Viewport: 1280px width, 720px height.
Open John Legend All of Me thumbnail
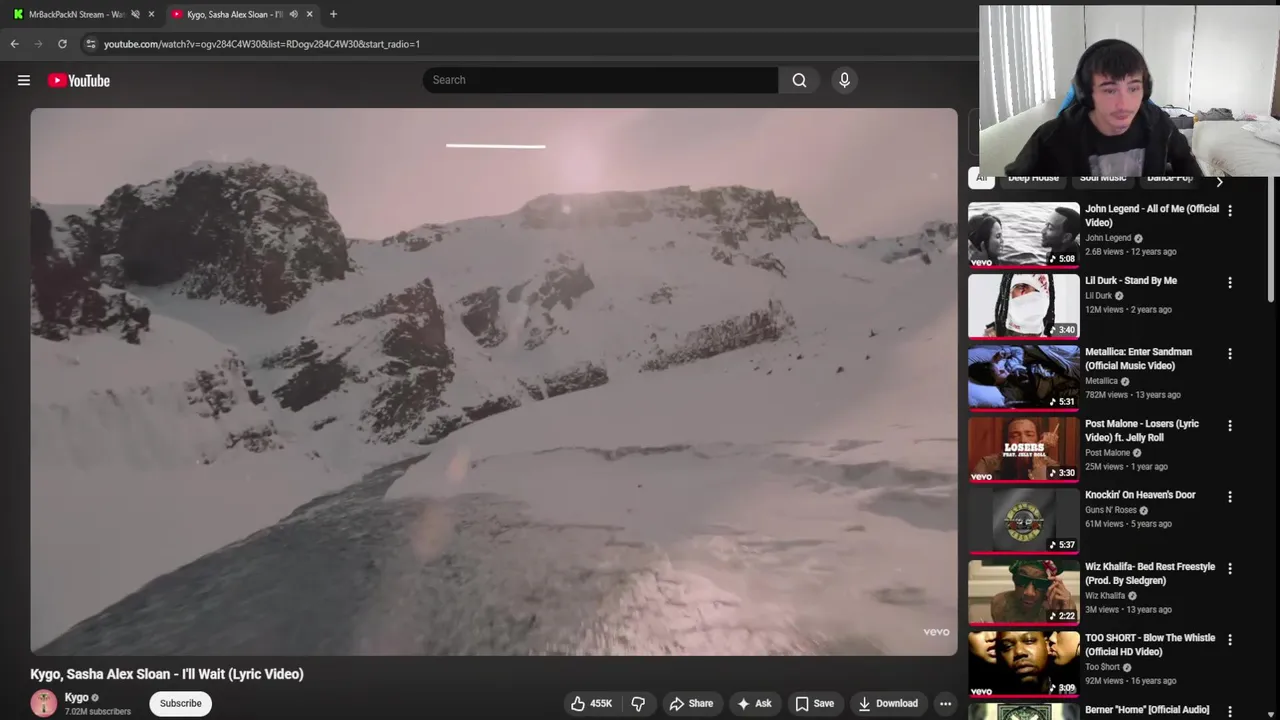[x=1023, y=234]
